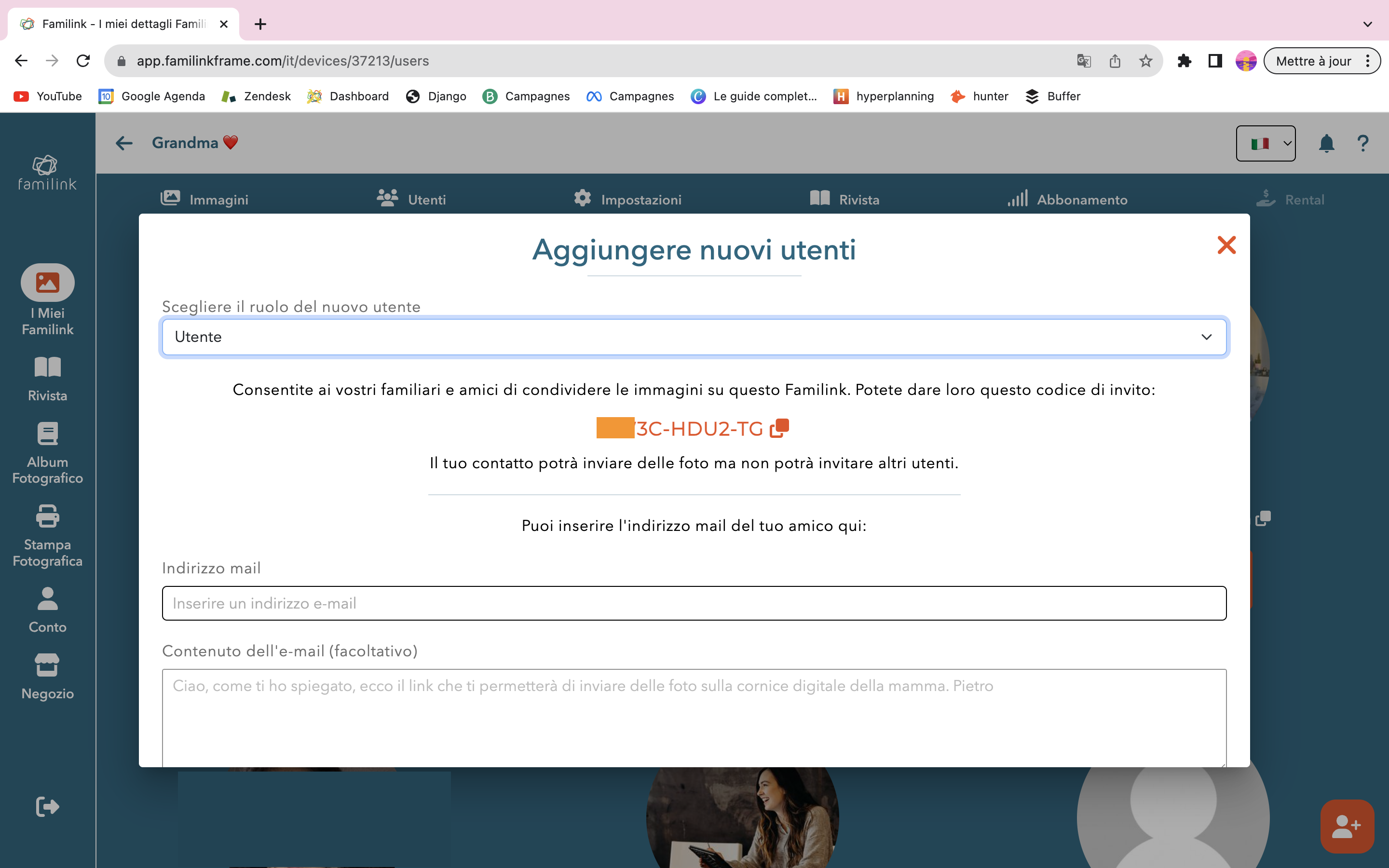
Task: Open Rivista in the left sidebar
Action: pyautogui.click(x=48, y=379)
